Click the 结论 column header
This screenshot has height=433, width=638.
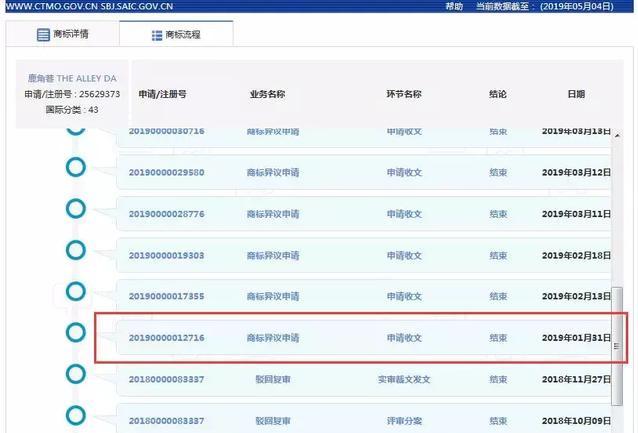(498, 94)
